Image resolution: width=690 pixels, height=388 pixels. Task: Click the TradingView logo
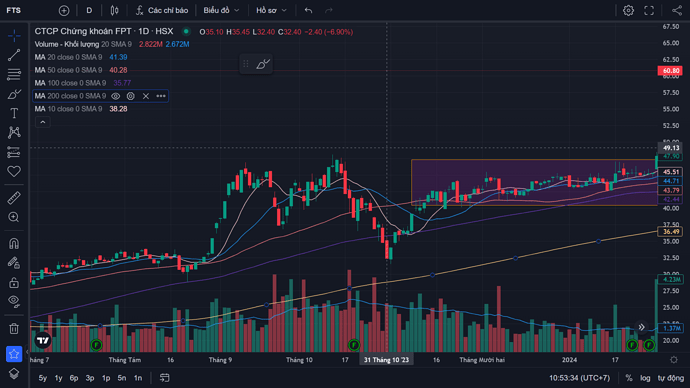point(43,340)
